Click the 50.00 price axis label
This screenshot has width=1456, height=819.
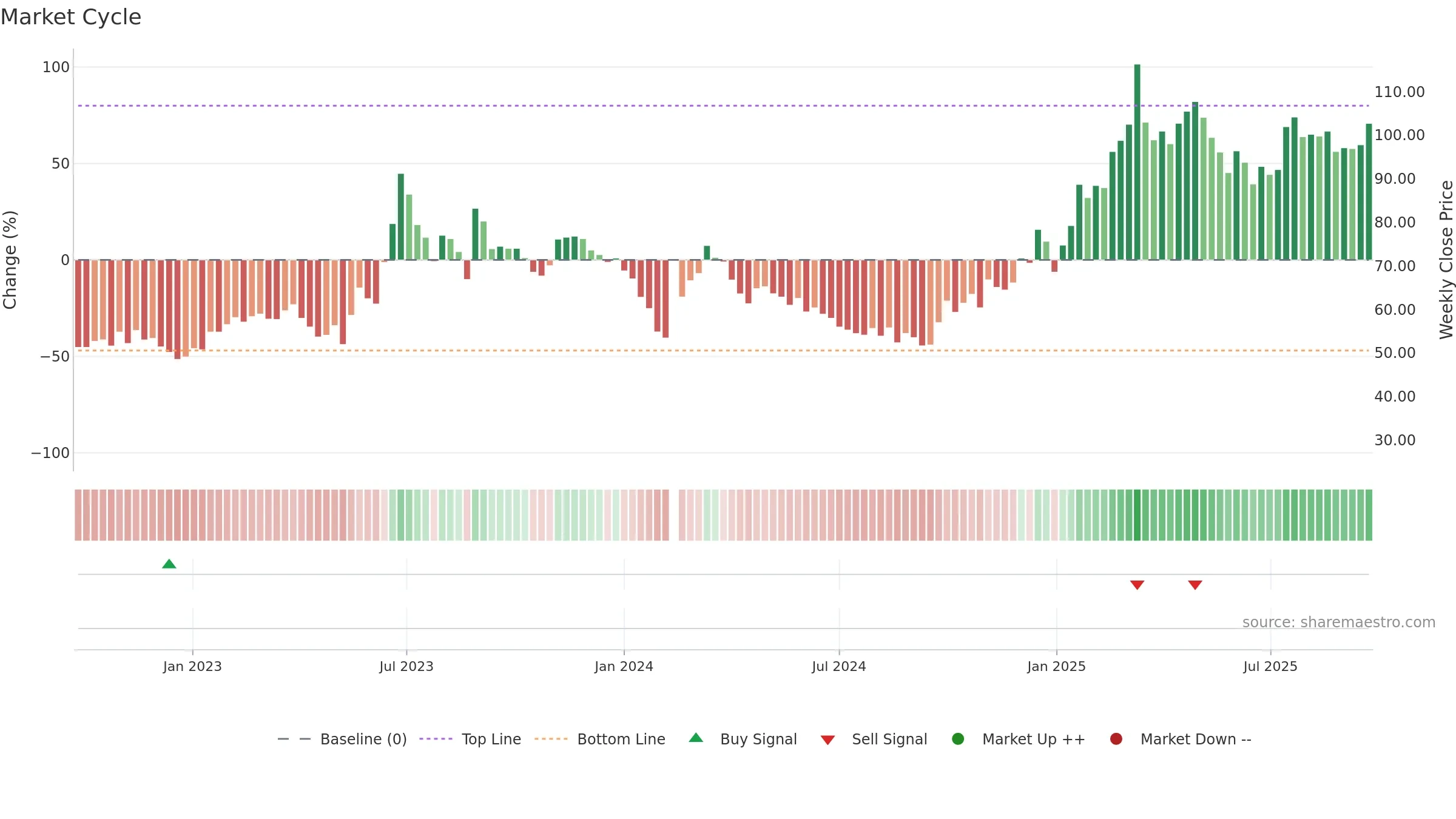[1395, 353]
